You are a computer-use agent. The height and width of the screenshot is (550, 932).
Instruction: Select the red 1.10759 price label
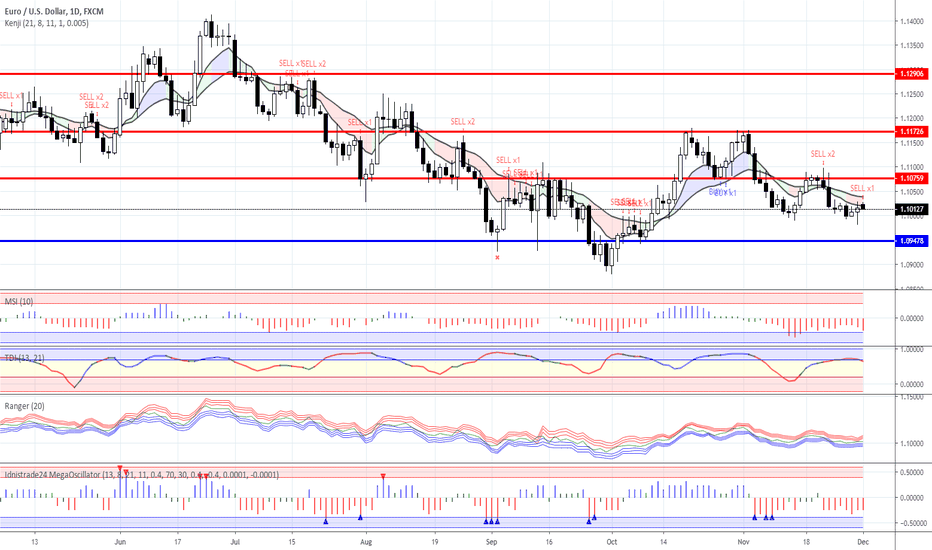pyautogui.click(x=911, y=179)
